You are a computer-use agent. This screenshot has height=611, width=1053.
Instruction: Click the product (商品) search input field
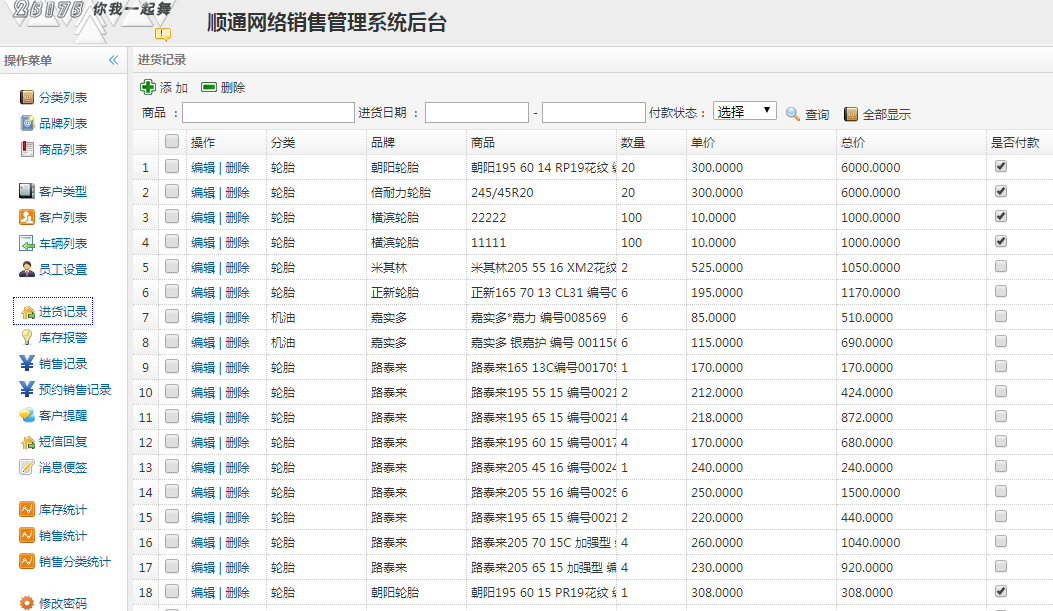(268, 113)
